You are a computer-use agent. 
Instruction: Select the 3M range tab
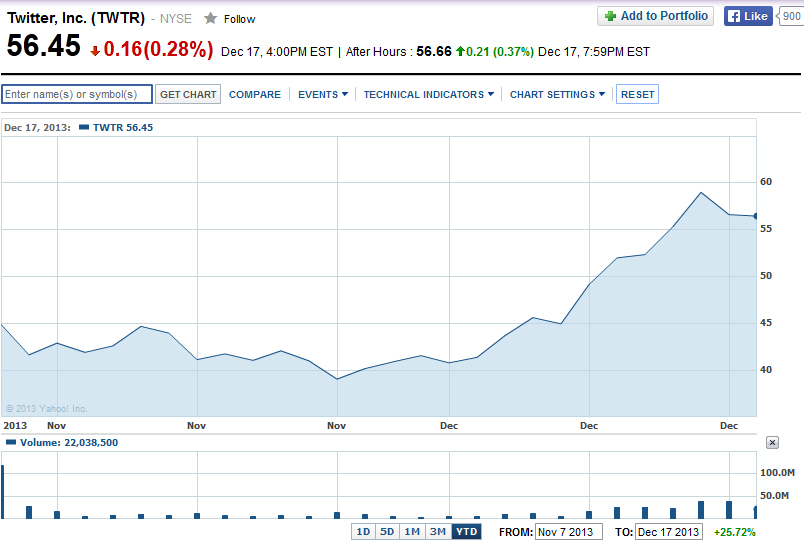(x=438, y=532)
